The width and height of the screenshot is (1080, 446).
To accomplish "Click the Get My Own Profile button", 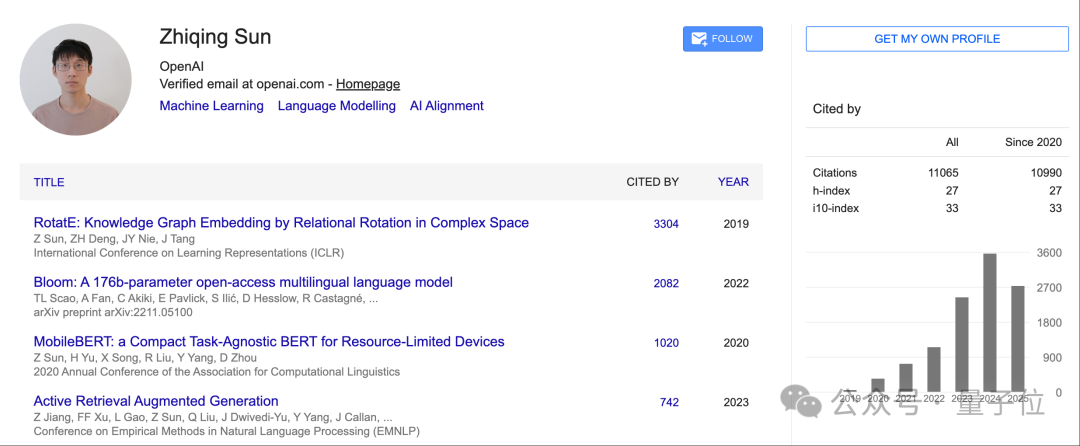I will click(x=937, y=39).
